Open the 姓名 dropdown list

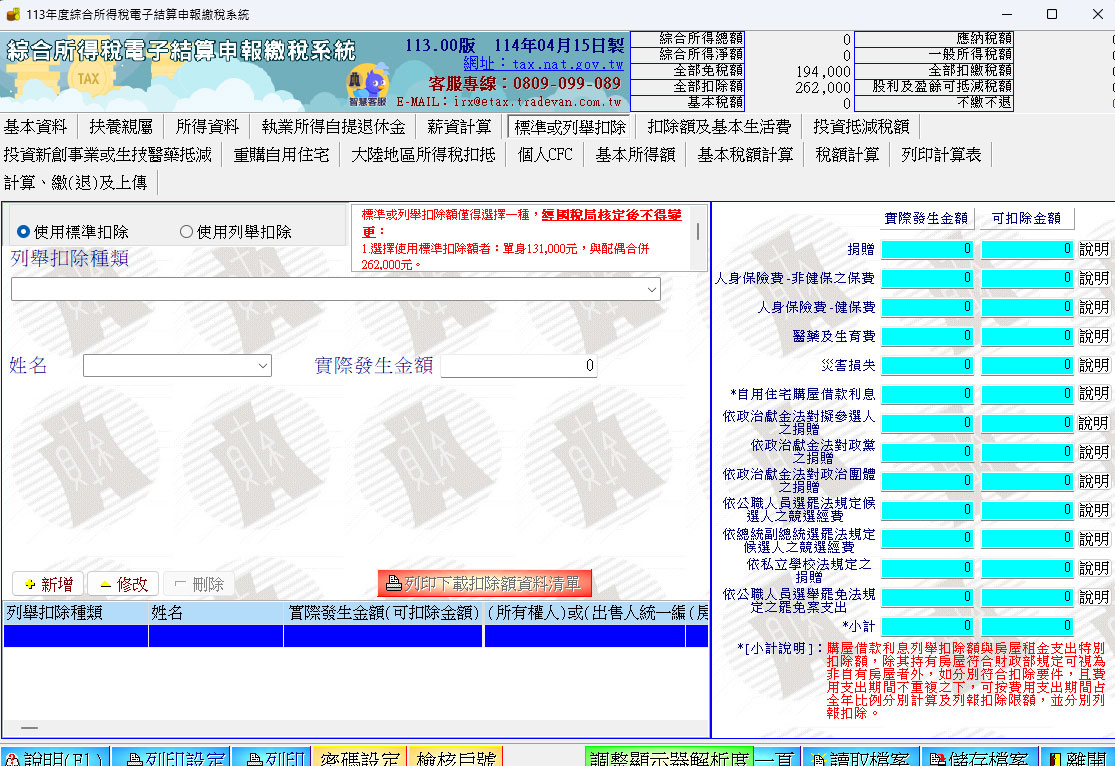coord(262,366)
